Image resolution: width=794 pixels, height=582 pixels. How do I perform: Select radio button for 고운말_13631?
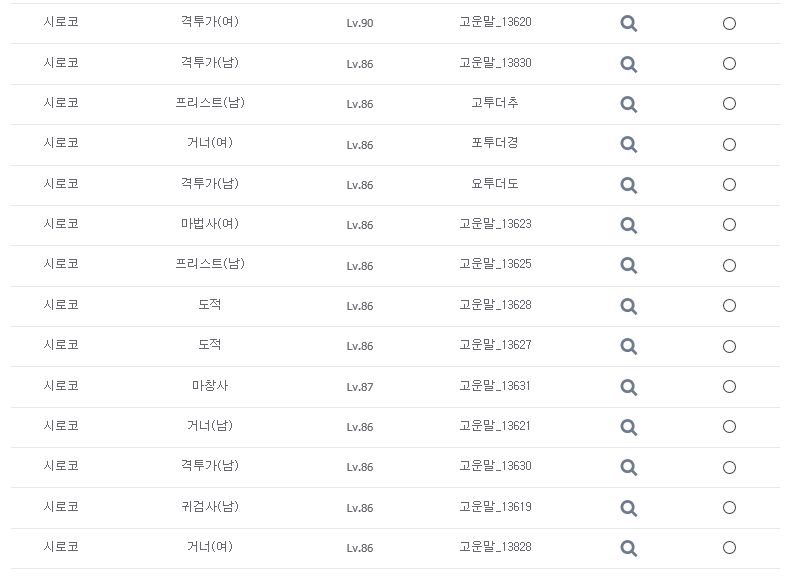tap(729, 386)
